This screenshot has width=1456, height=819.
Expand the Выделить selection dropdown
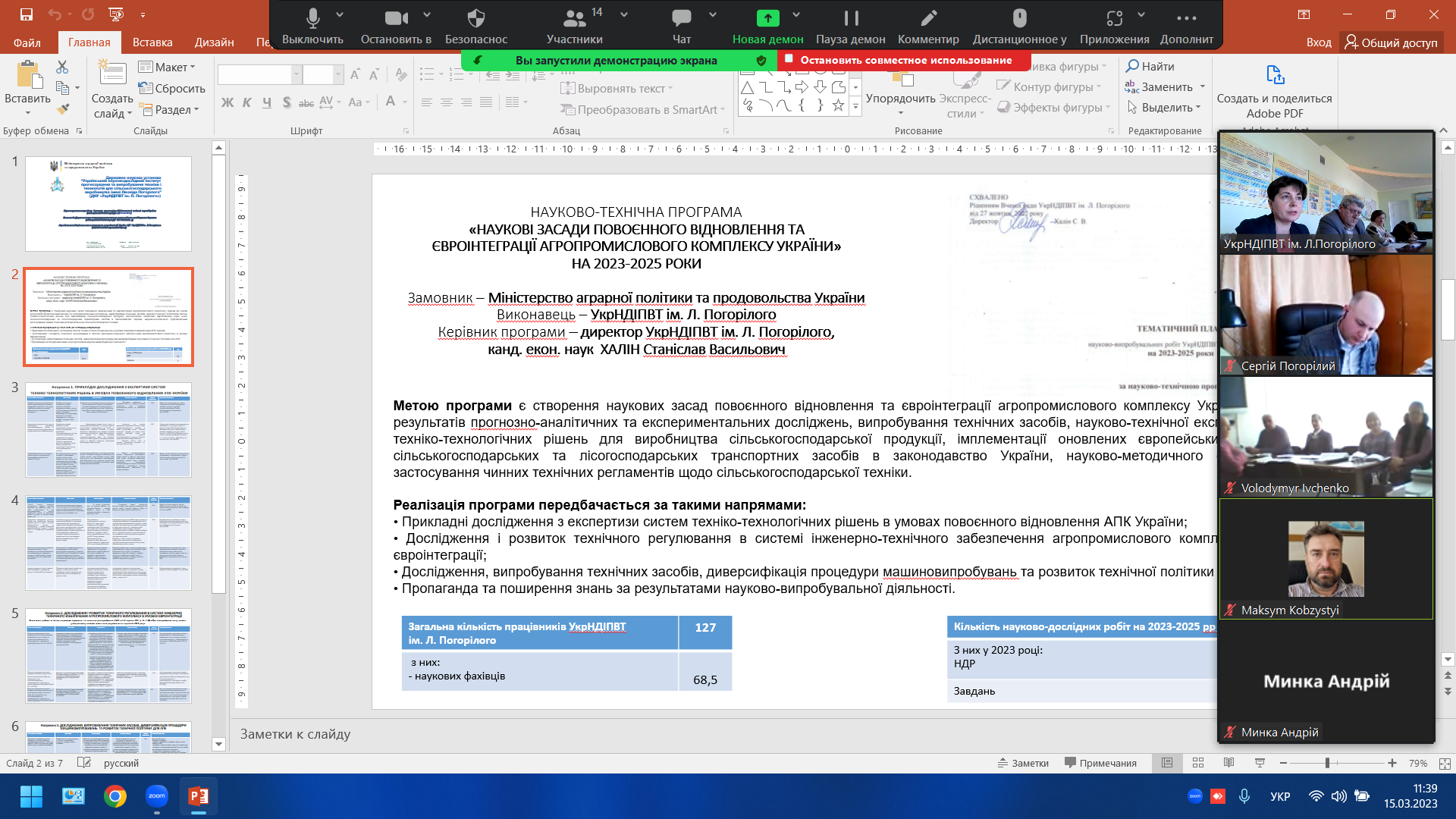pyautogui.click(x=1166, y=108)
